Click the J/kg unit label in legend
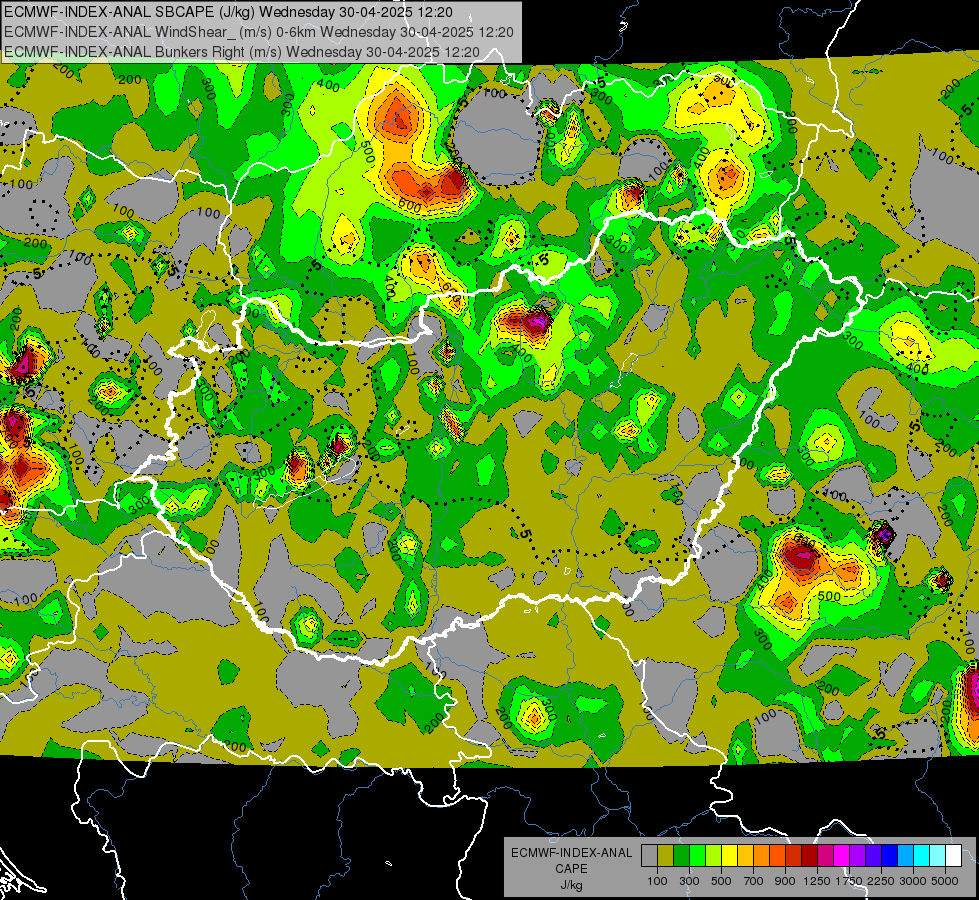The image size is (979, 900). pos(571,886)
